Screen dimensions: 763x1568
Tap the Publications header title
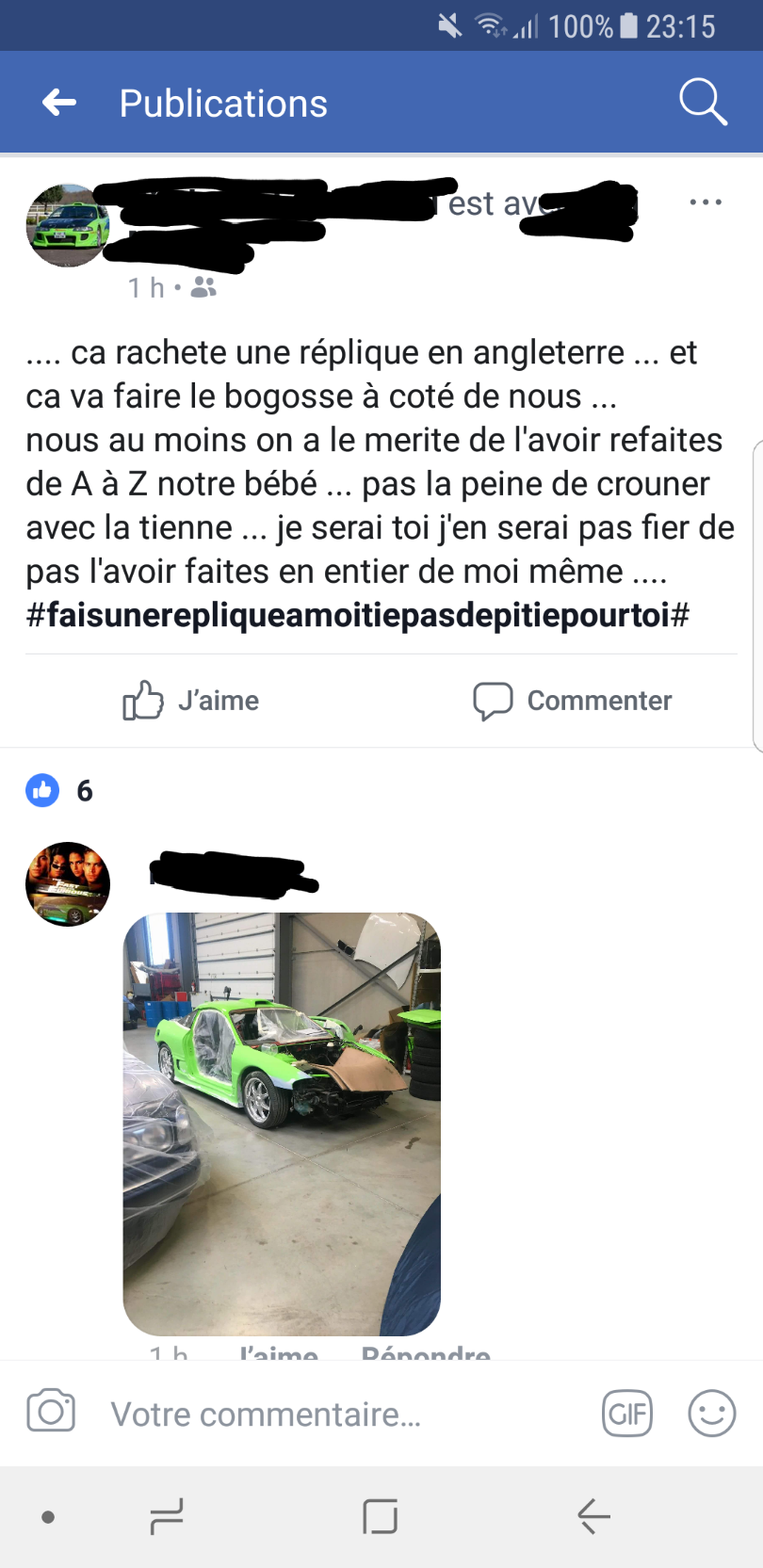pyautogui.click(x=223, y=104)
